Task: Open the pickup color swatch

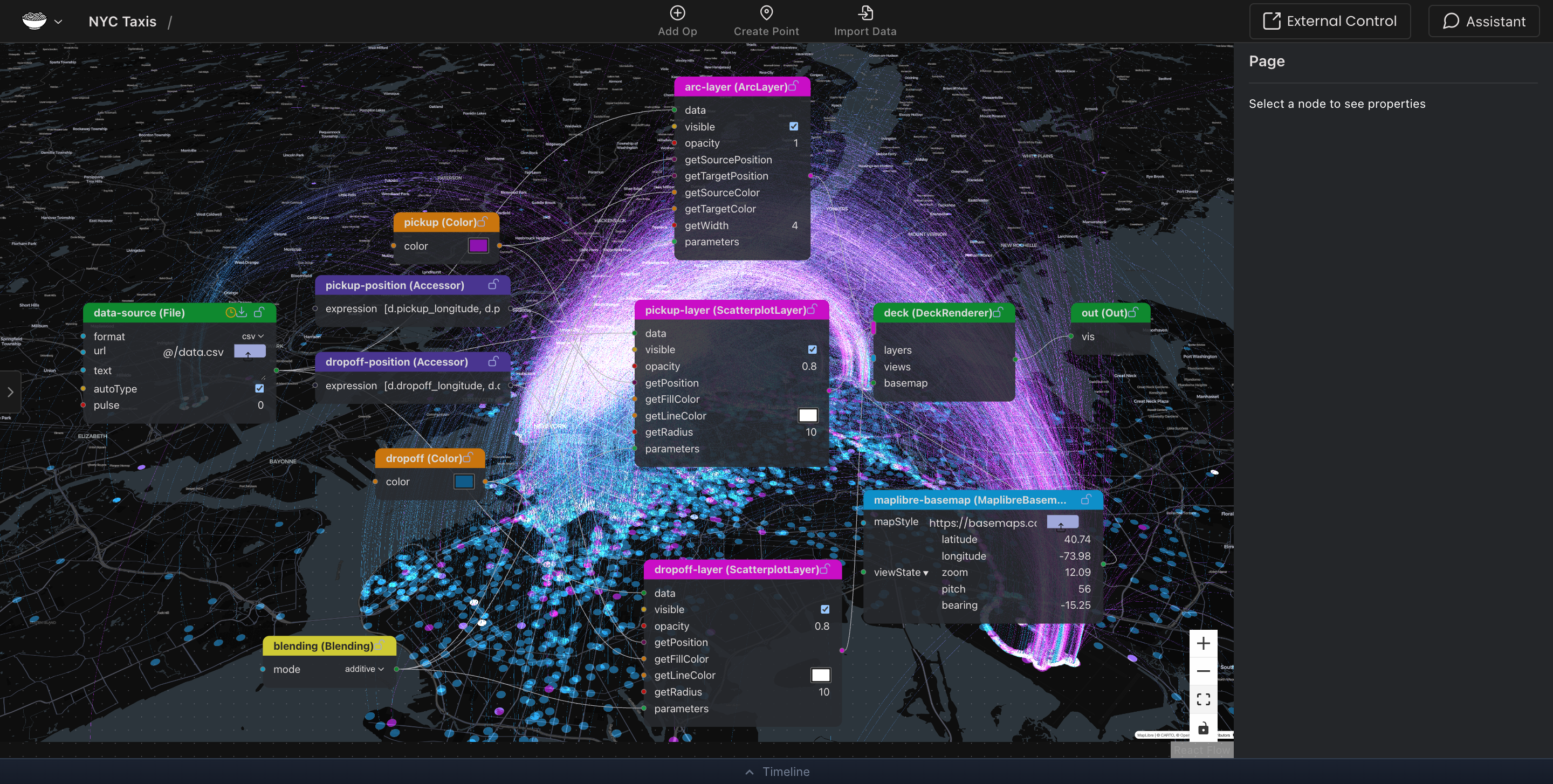Action: click(478, 246)
